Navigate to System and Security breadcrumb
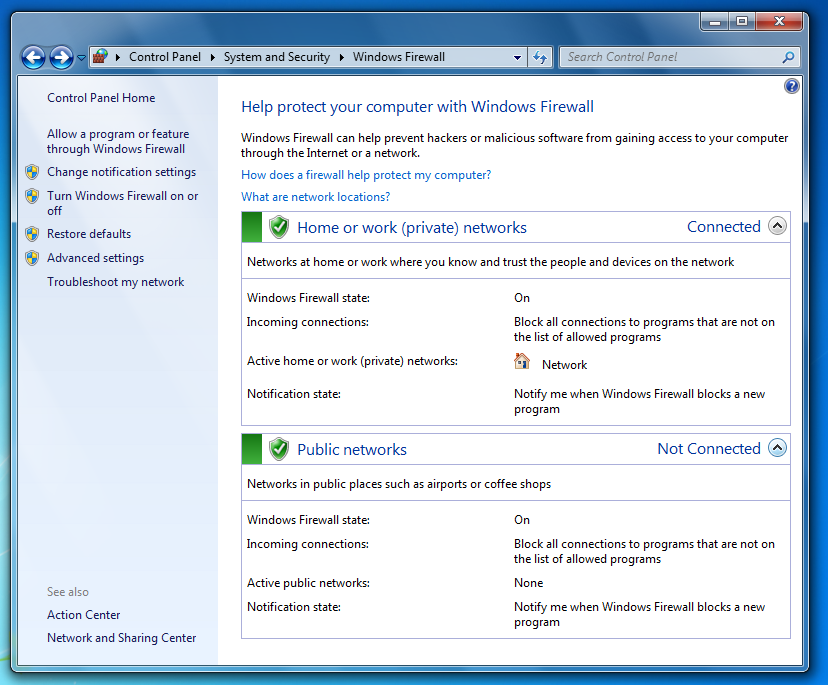The image size is (828, 685). [277, 57]
